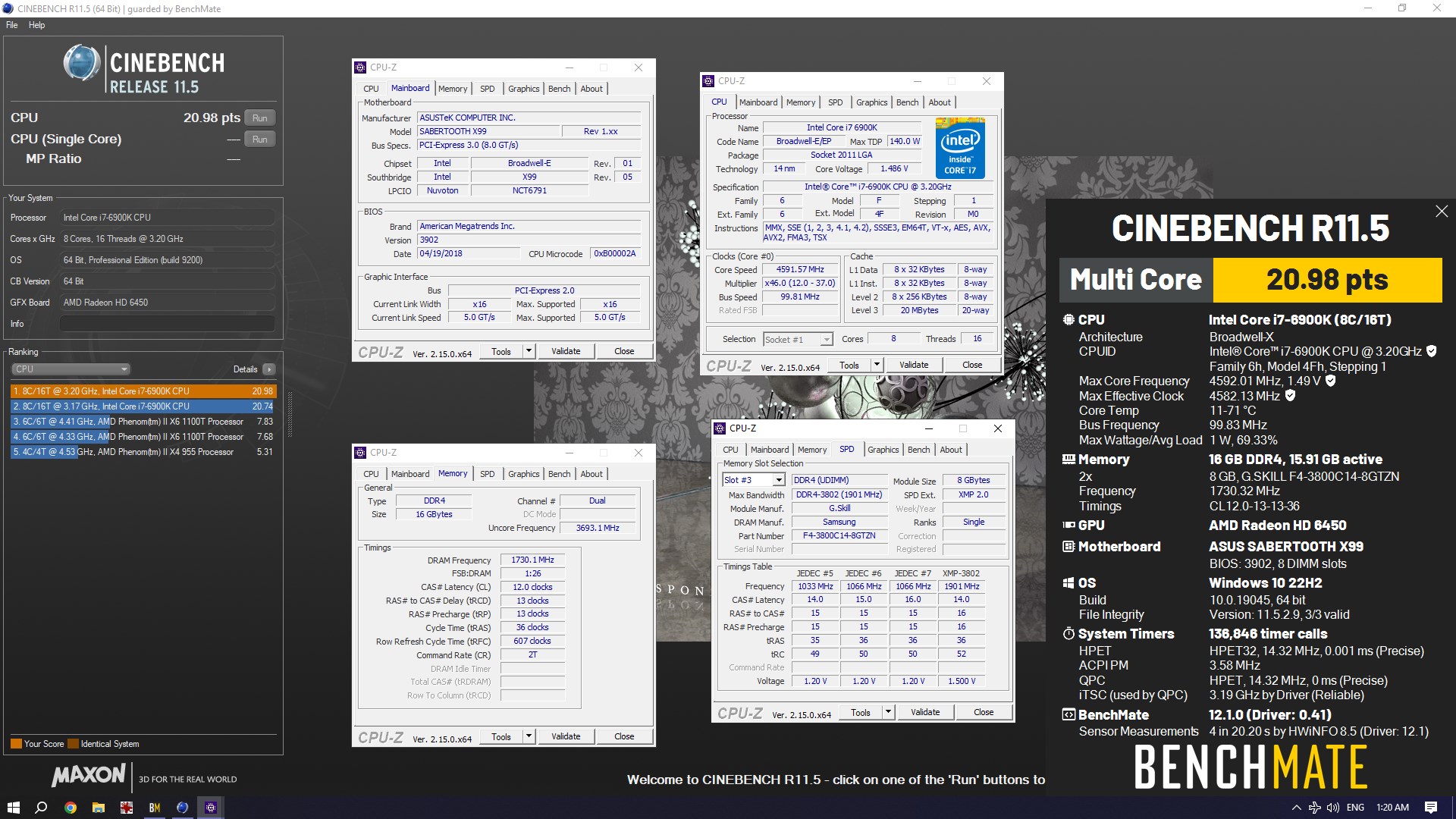Click the taskbar clock showing 1:20 AM

(x=1392, y=808)
